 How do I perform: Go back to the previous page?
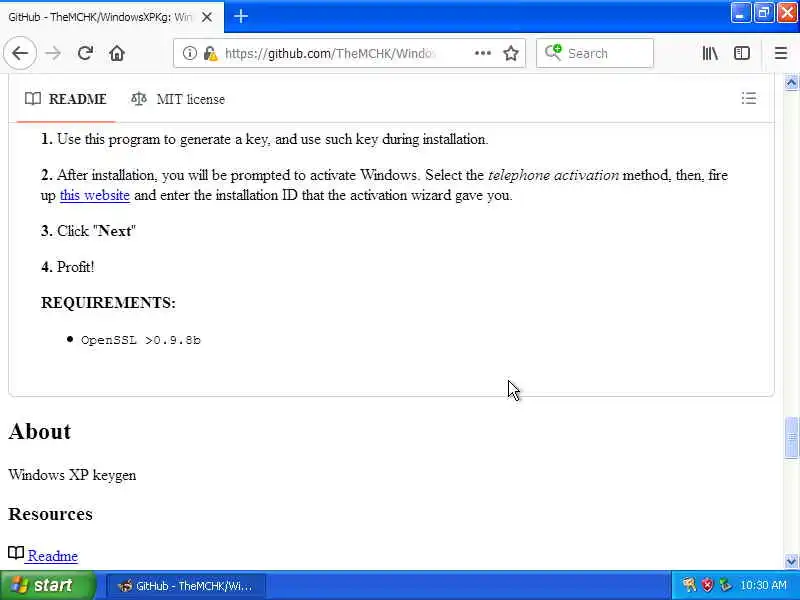20,53
